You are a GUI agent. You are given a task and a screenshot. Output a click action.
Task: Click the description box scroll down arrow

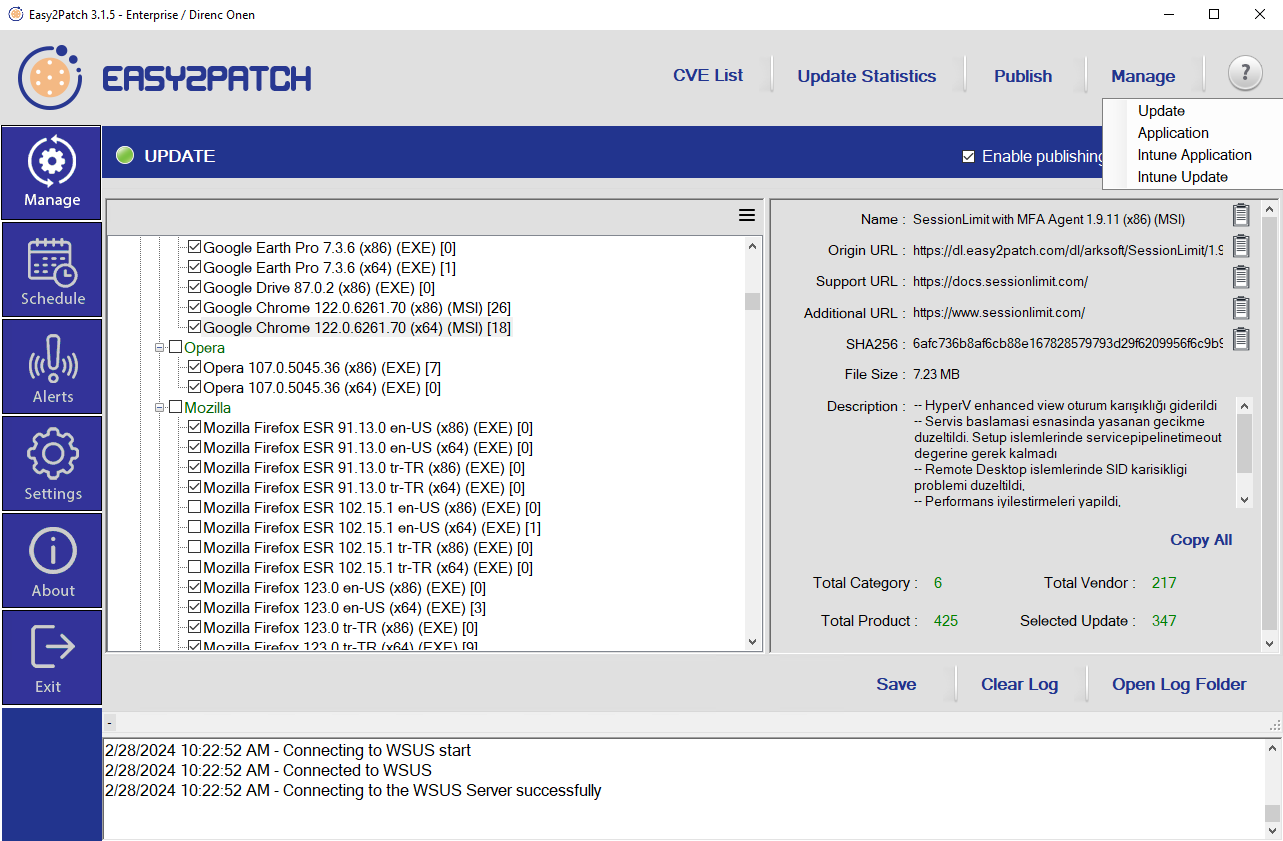pos(1244,500)
